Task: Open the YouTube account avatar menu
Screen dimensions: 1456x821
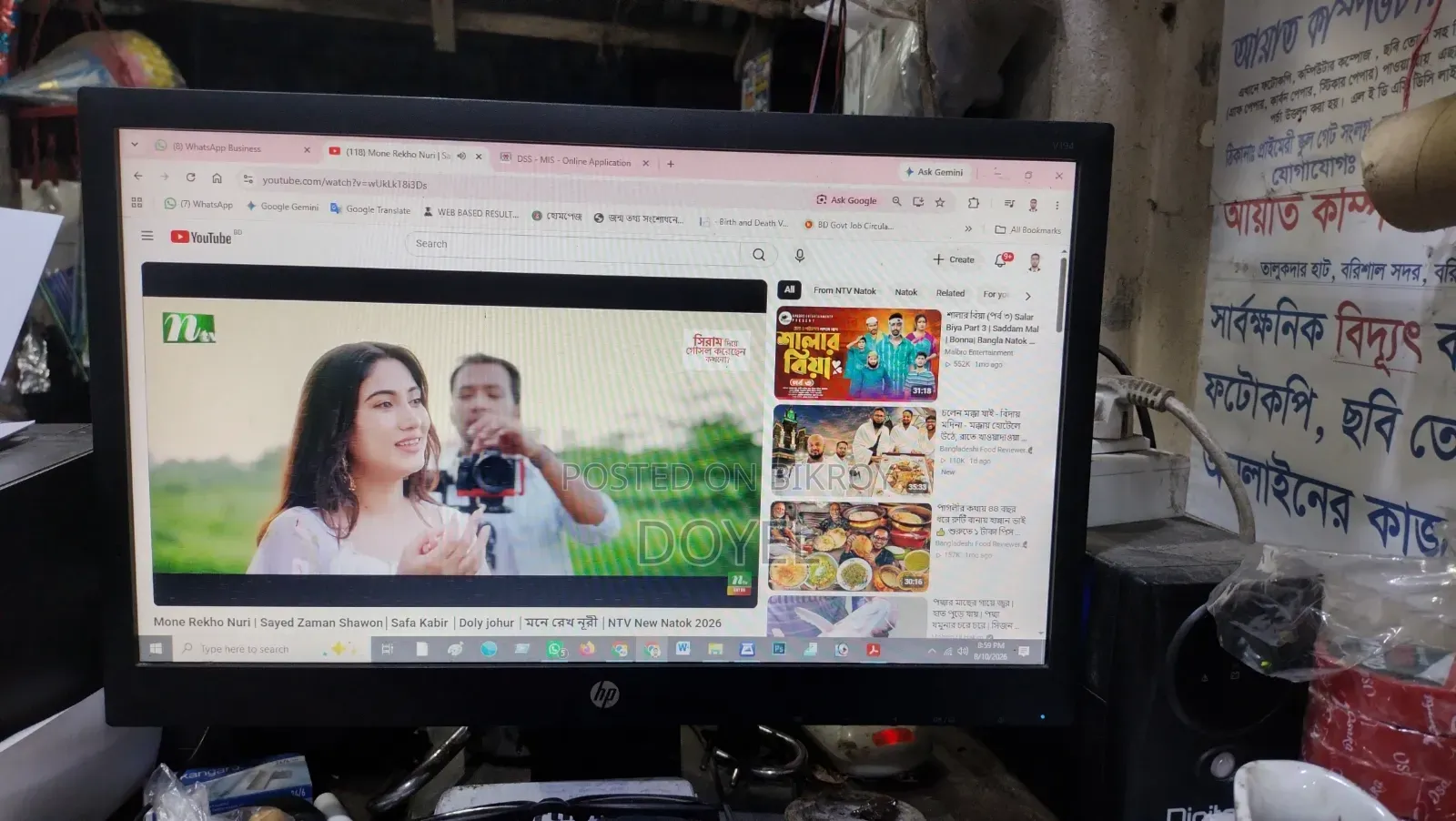Action: click(x=1035, y=262)
